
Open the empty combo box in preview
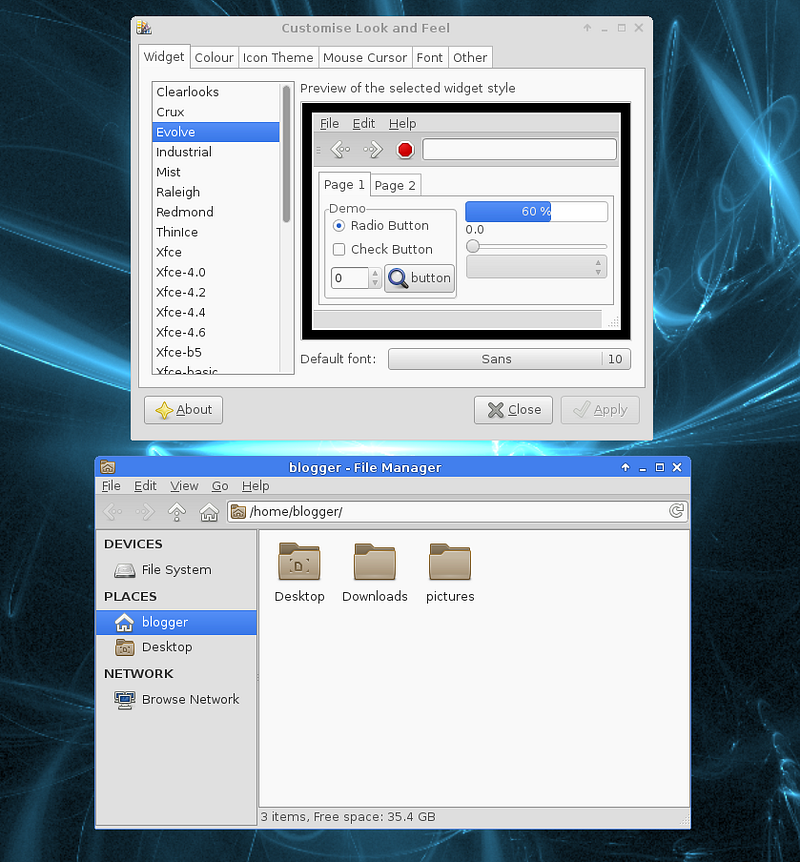click(x=536, y=267)
